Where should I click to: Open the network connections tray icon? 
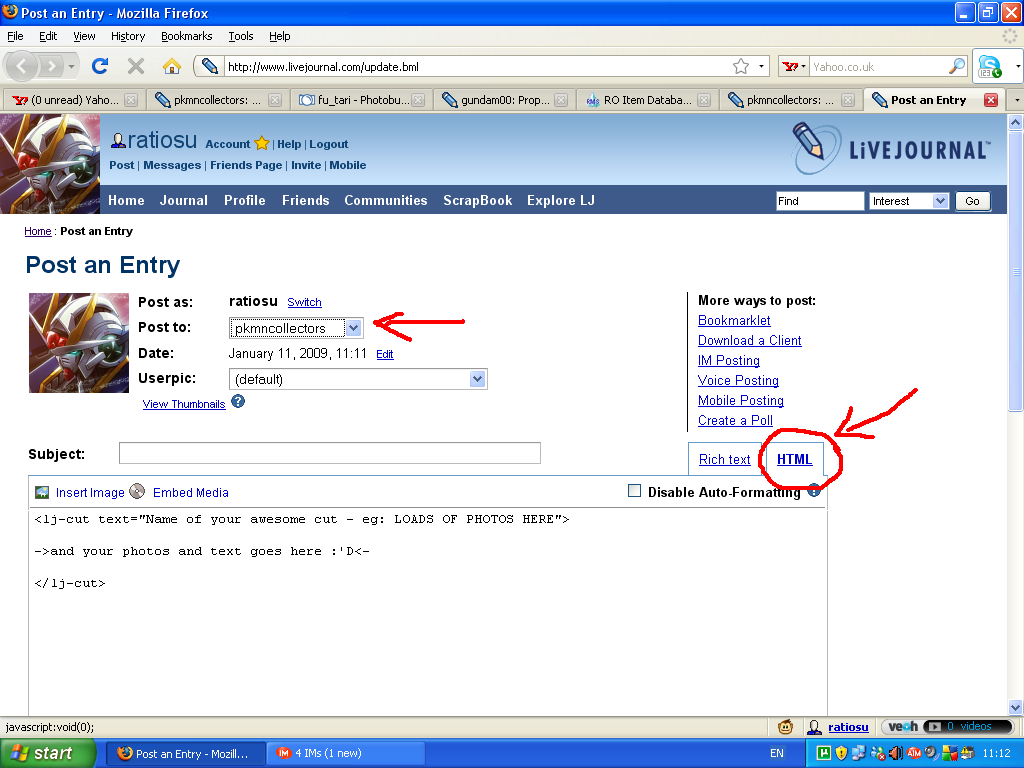click(x=858, y=753)
